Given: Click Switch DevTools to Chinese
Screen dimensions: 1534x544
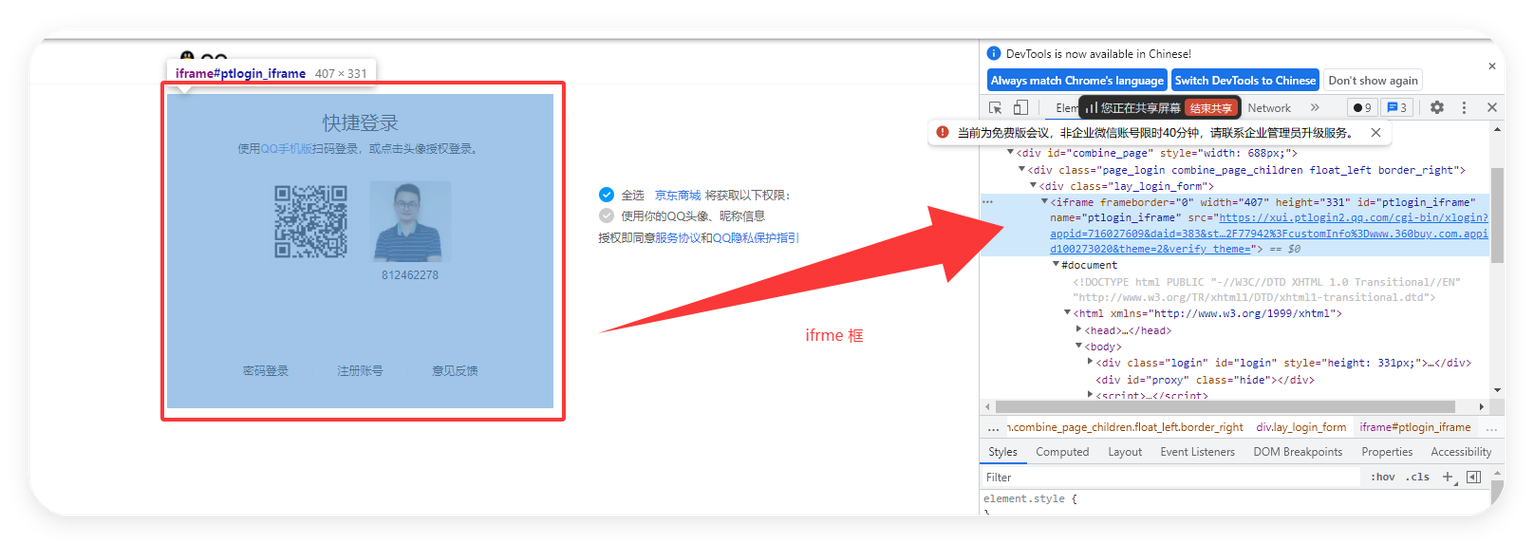Looking at the screenshot, I should click(1245, 80).
